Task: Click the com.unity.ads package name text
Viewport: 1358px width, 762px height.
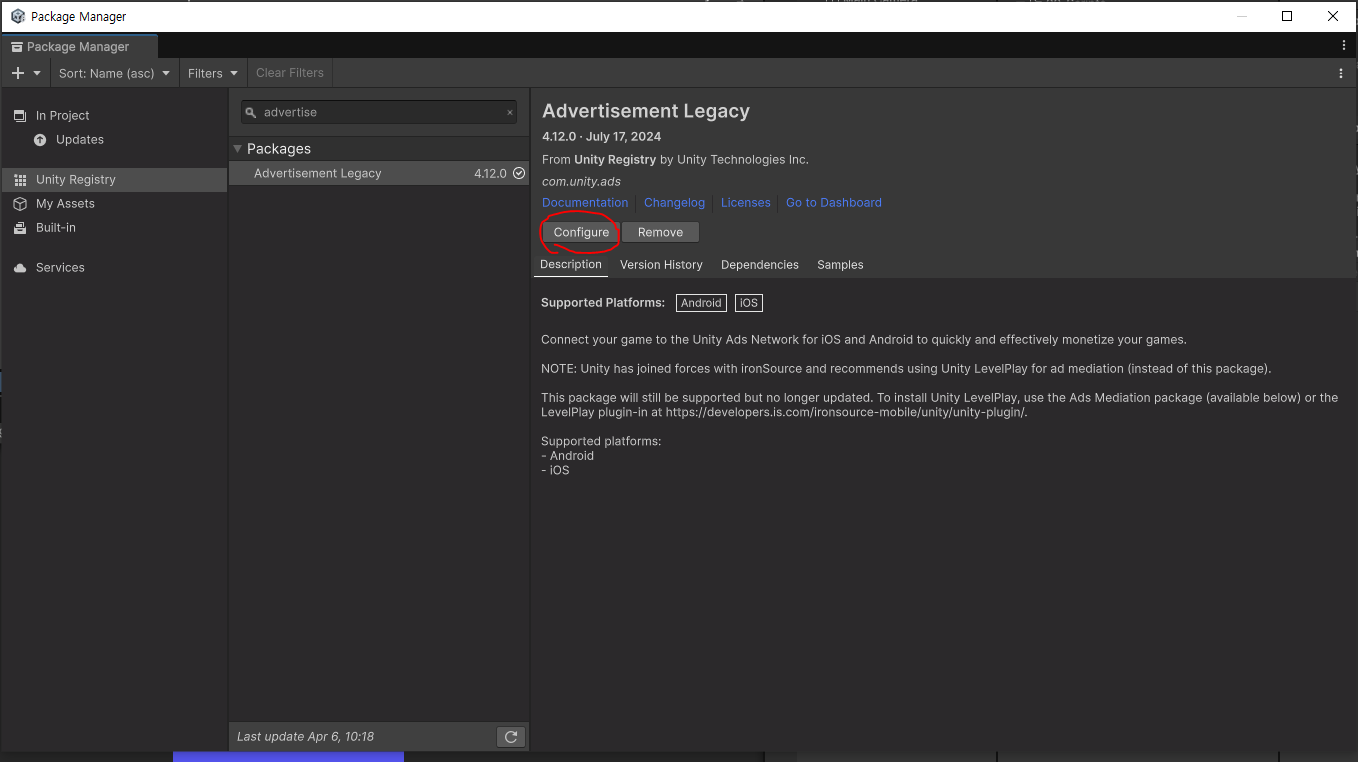Action: [x=581, y=181]
